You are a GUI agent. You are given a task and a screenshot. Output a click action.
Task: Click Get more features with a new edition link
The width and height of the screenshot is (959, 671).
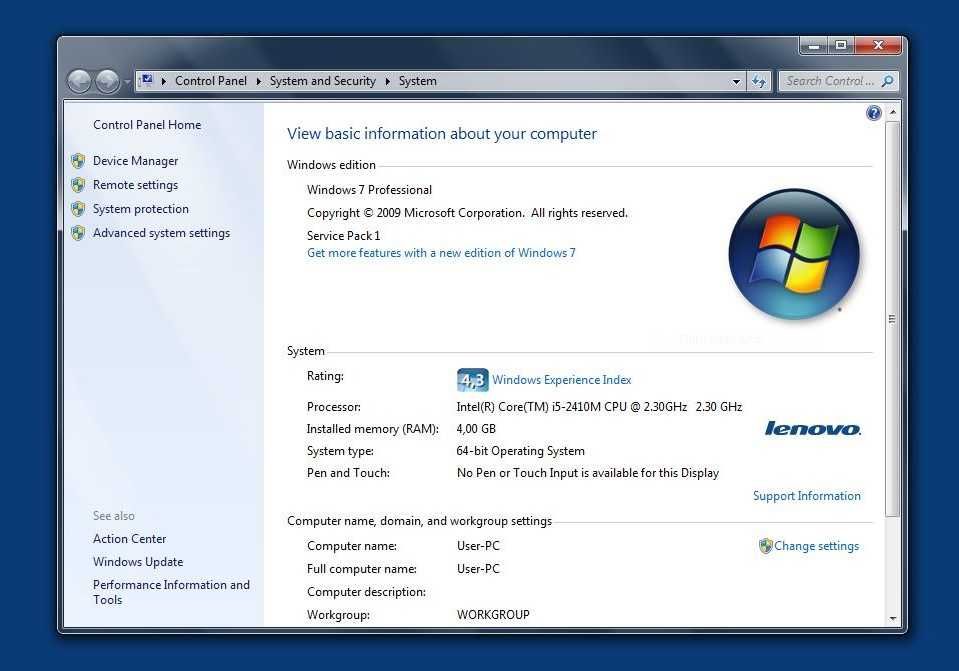pos(441,253)
